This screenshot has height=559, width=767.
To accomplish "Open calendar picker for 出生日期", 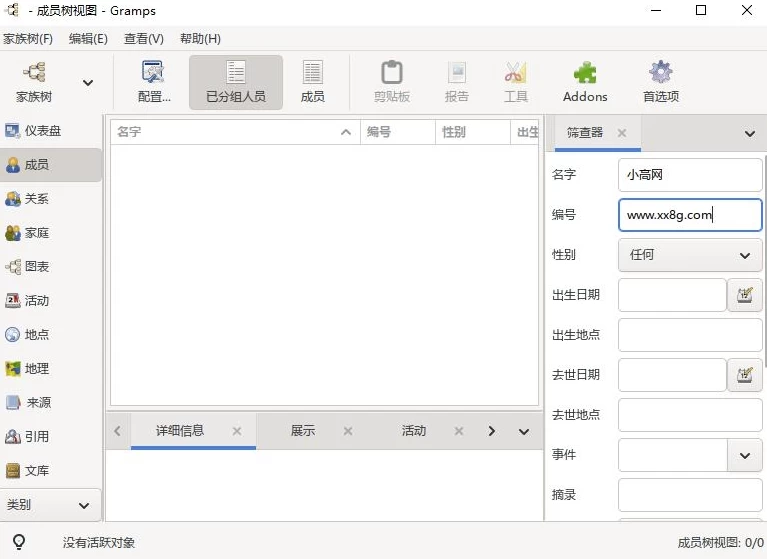I will 744,295.
